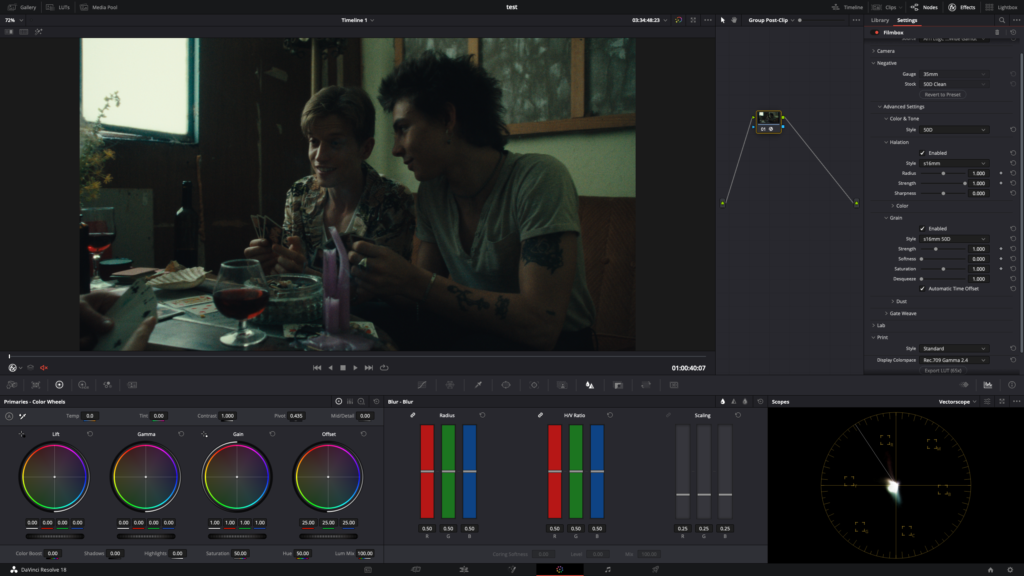Image resolution: width=1024 pixels, height=576 pixels.
Task: Open the Color Warper palette
Action: (x=450, y=385)
